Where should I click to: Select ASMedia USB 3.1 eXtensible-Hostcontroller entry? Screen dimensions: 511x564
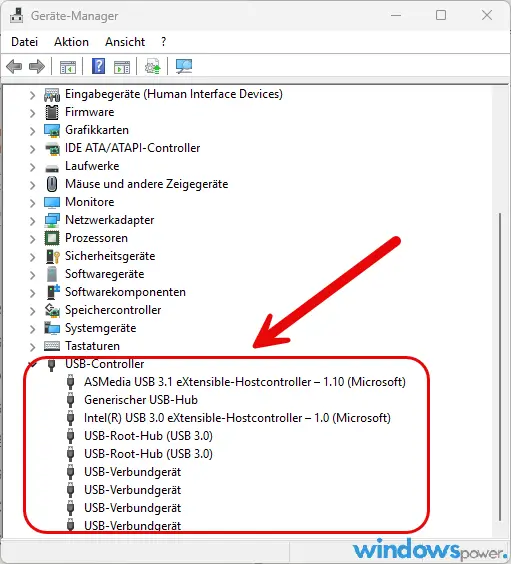click(245, 382)
